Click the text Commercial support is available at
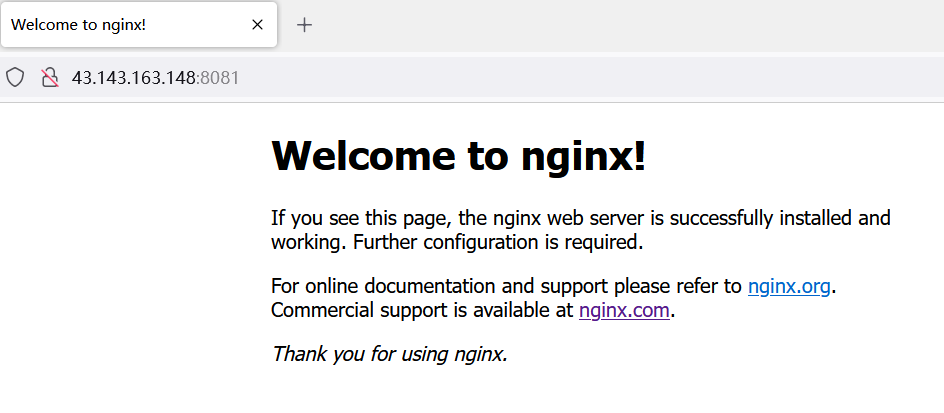 click(x=422, y=311)
